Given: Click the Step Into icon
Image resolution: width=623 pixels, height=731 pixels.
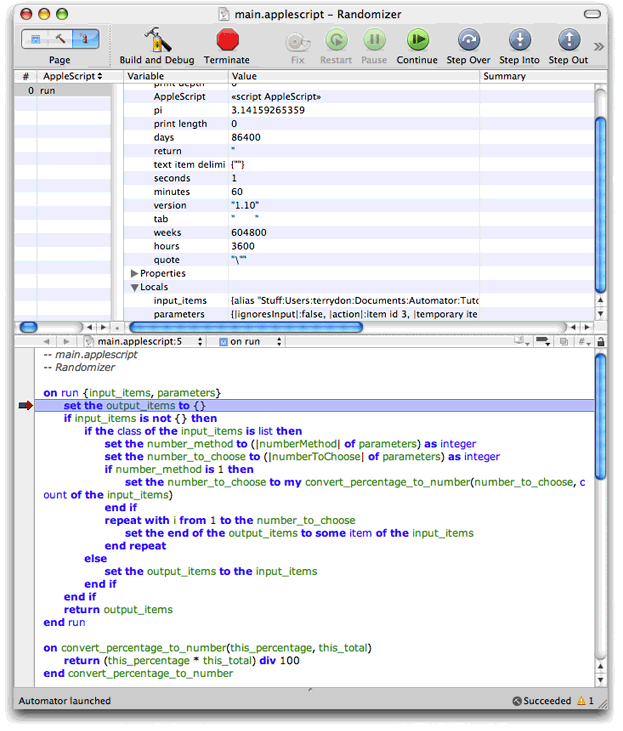Looking at the screenshot, I should [519, 40].
